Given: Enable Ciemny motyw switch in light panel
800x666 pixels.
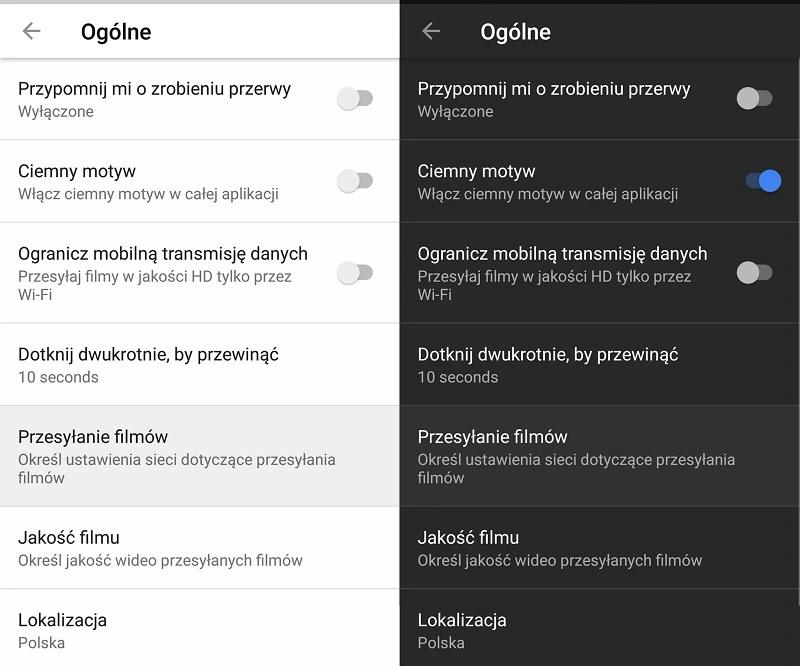Looking at the screenshot, I should coord(355,181).
